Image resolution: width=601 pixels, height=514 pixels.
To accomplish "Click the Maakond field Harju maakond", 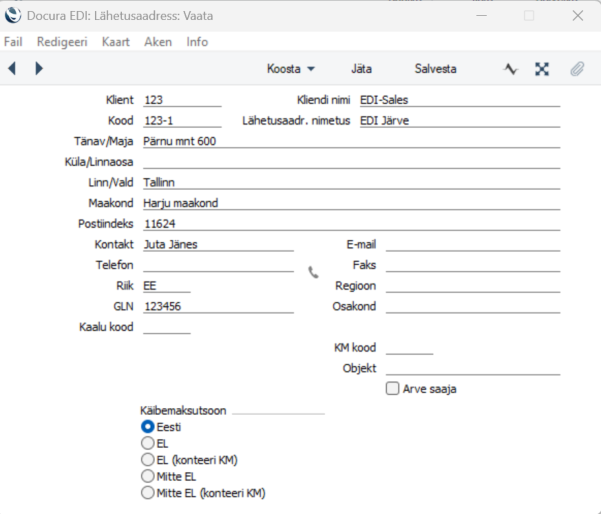I will [x=351, y=203].
